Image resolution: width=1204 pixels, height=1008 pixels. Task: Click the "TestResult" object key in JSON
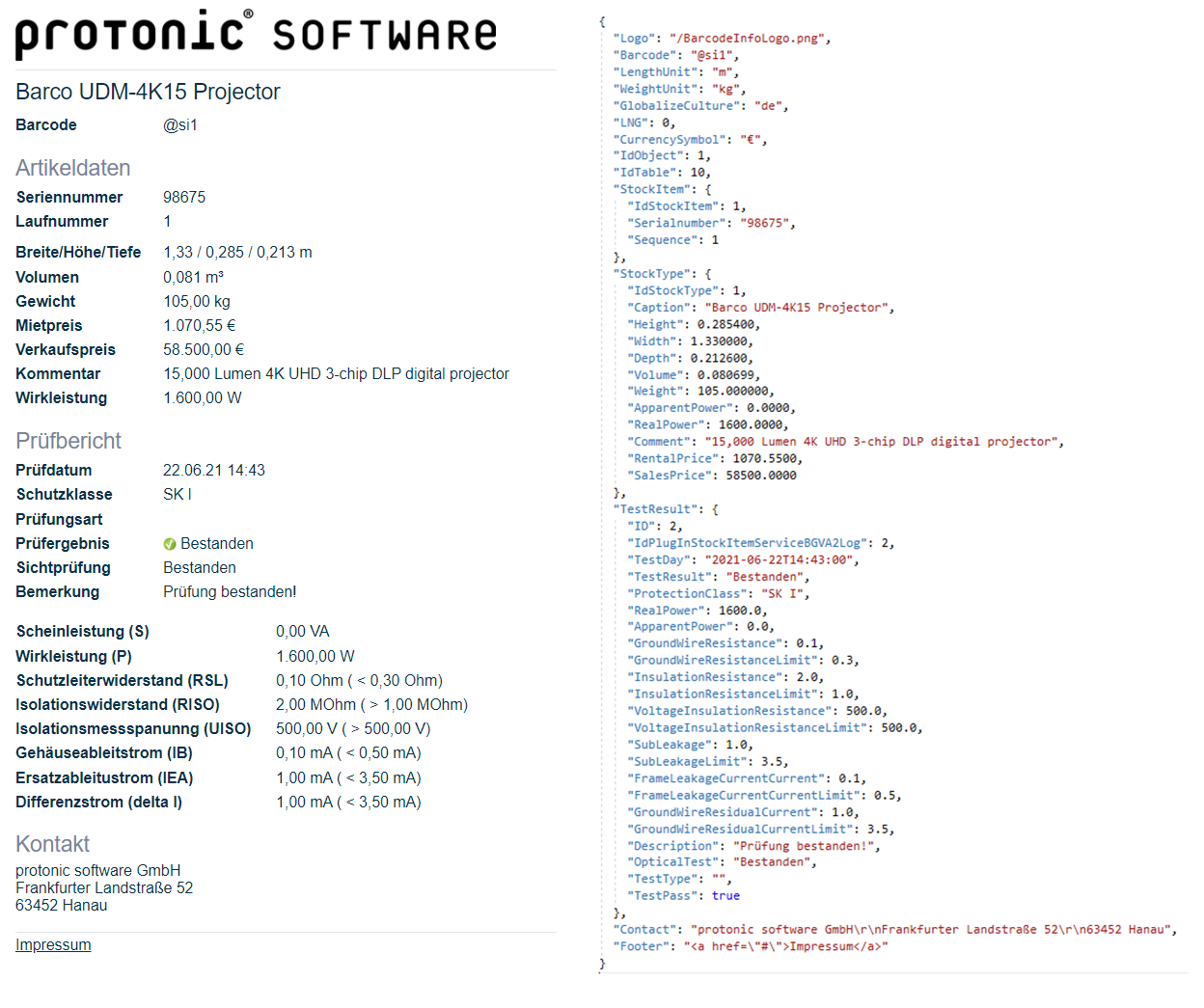coord(654,509)
